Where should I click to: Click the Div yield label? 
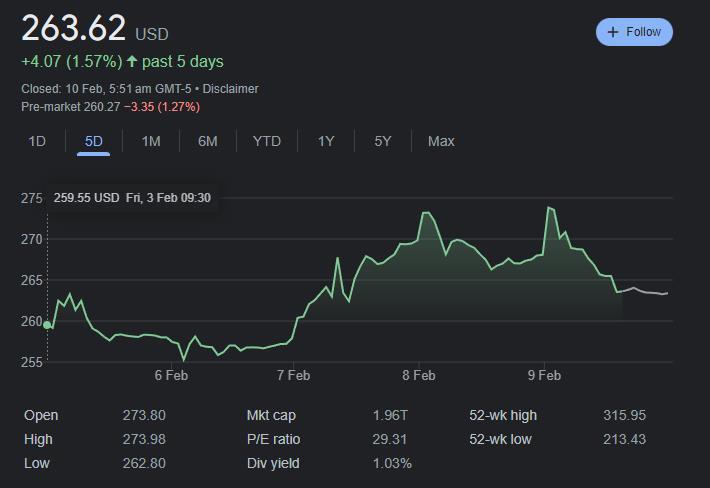pos(272,463)
